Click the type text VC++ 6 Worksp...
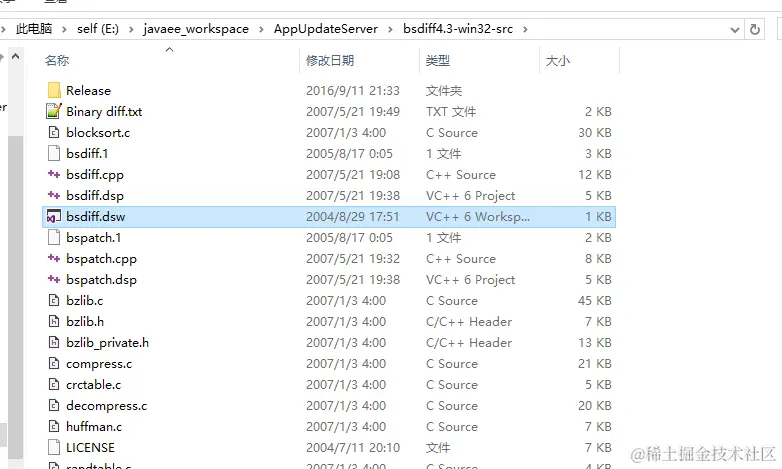782x469 pixels. click(x=477, y=217)
